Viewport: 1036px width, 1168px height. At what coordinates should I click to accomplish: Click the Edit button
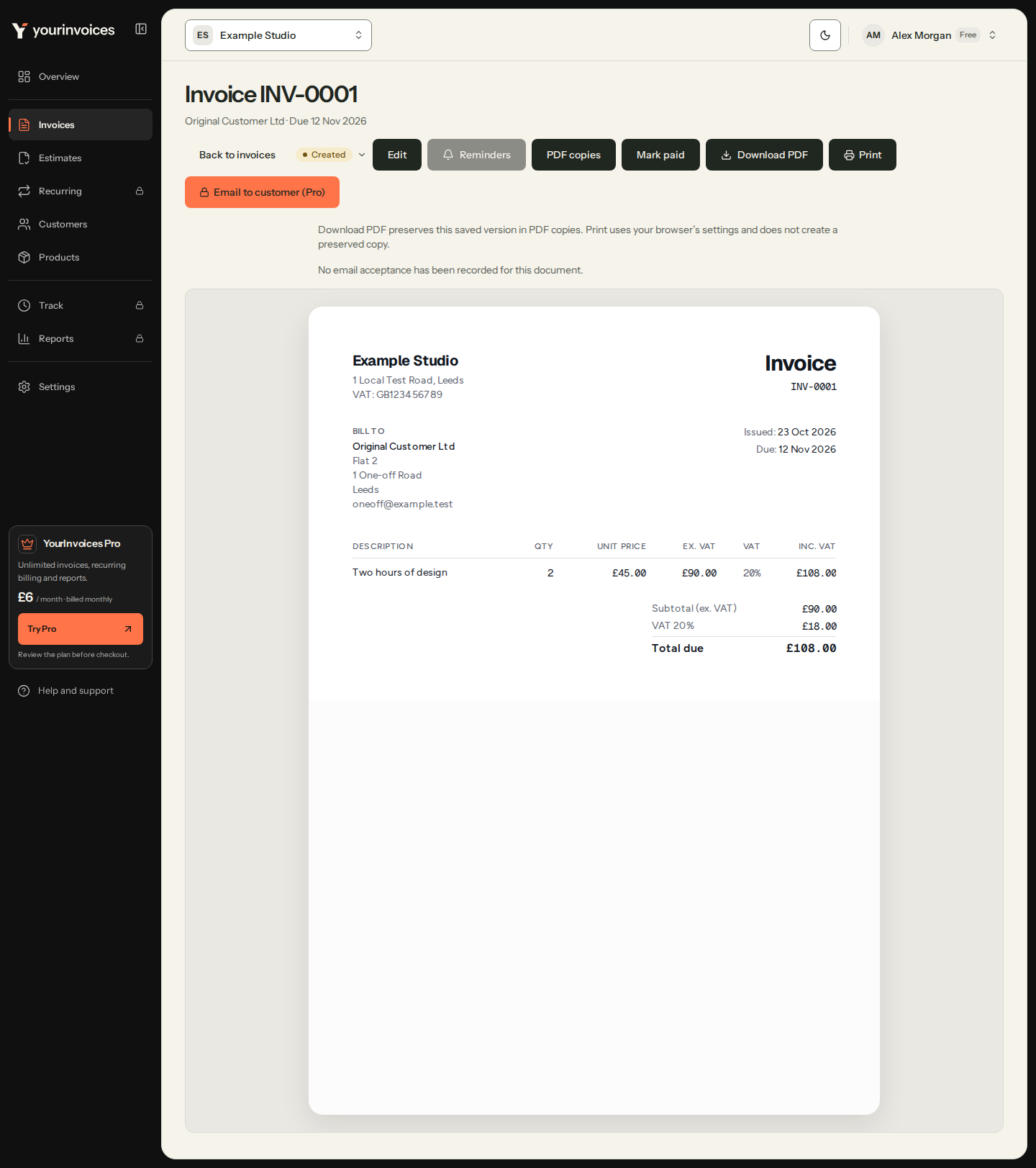click(x=397, y=155)
